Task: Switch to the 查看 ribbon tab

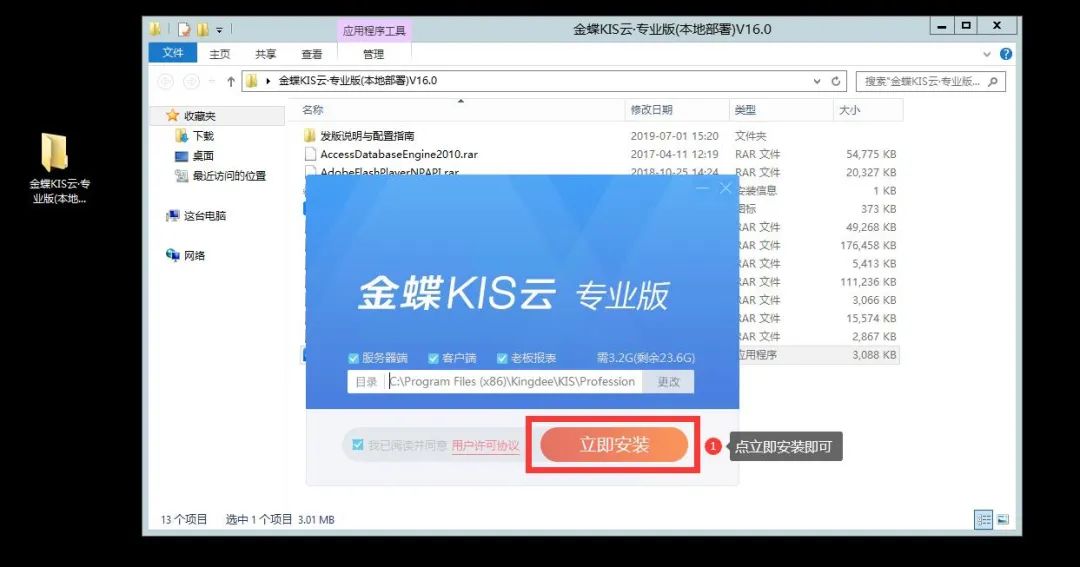Action: (x=312, y=54)
